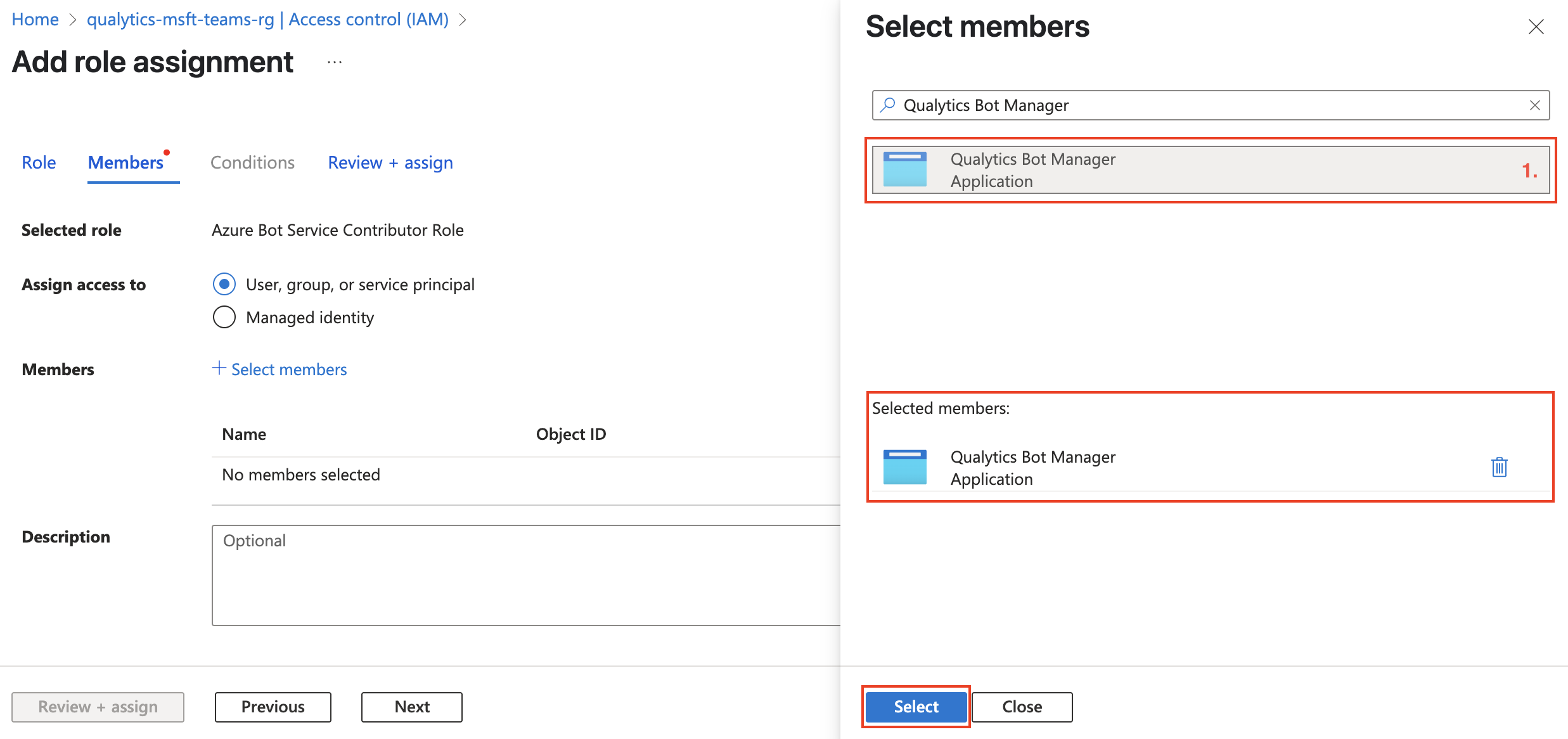Click the Select members panel title
The width and height of the screenshot is (1568, 739).
977,27
